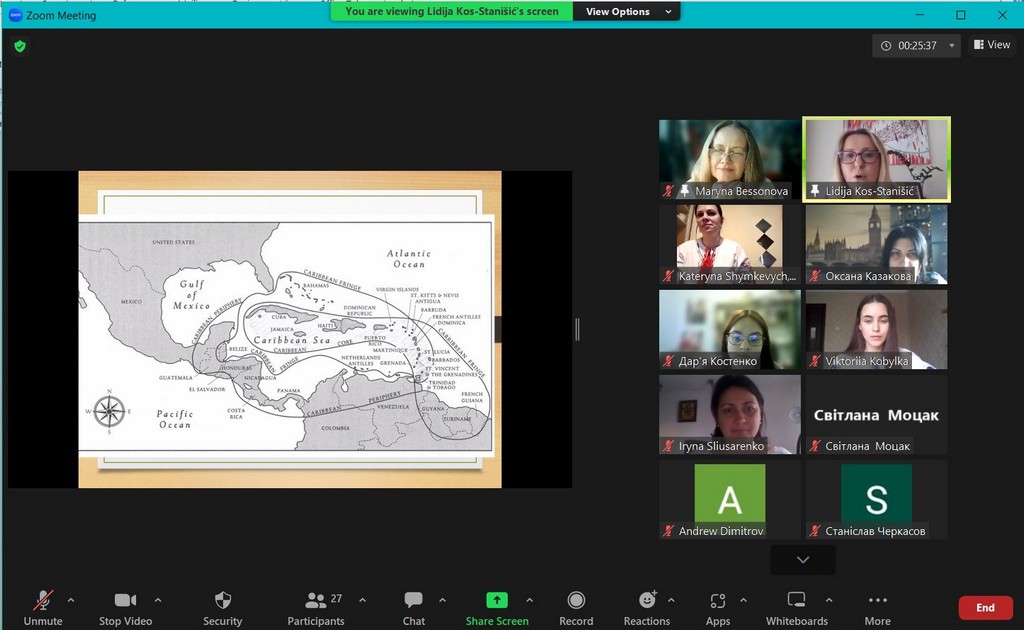1024x630 pixels.
Task: Open the Reactions menu
Action: coord(647,600)
